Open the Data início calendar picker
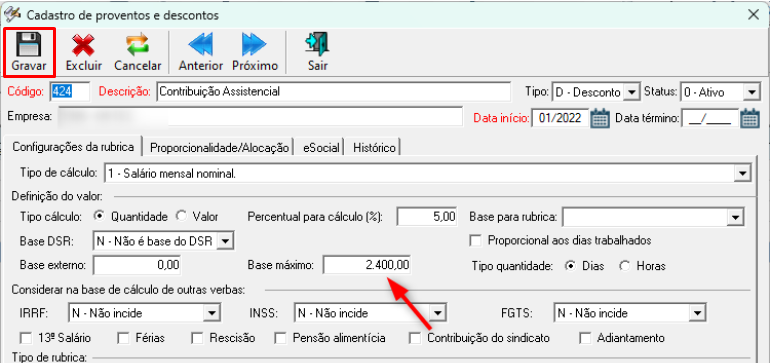Viewport: 771px width, 363px height. click(600, 119)
